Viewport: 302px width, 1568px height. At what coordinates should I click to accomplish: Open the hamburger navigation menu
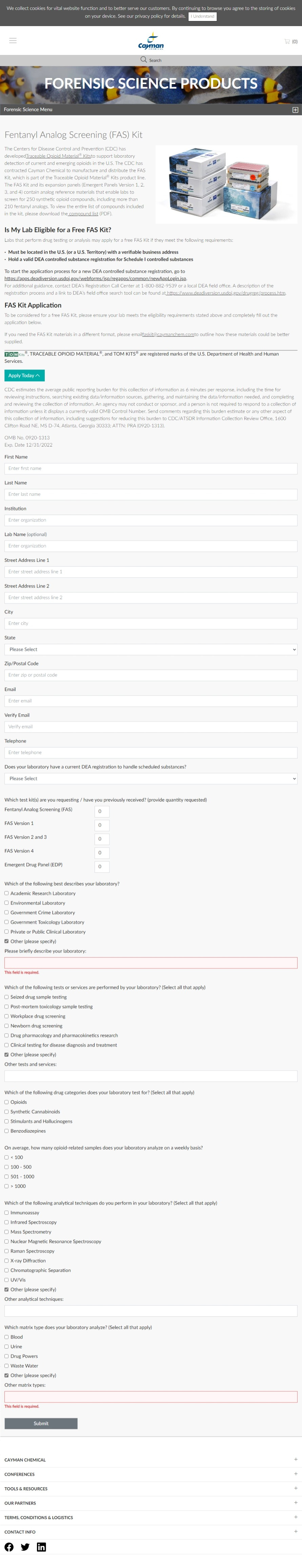(13, 41)
